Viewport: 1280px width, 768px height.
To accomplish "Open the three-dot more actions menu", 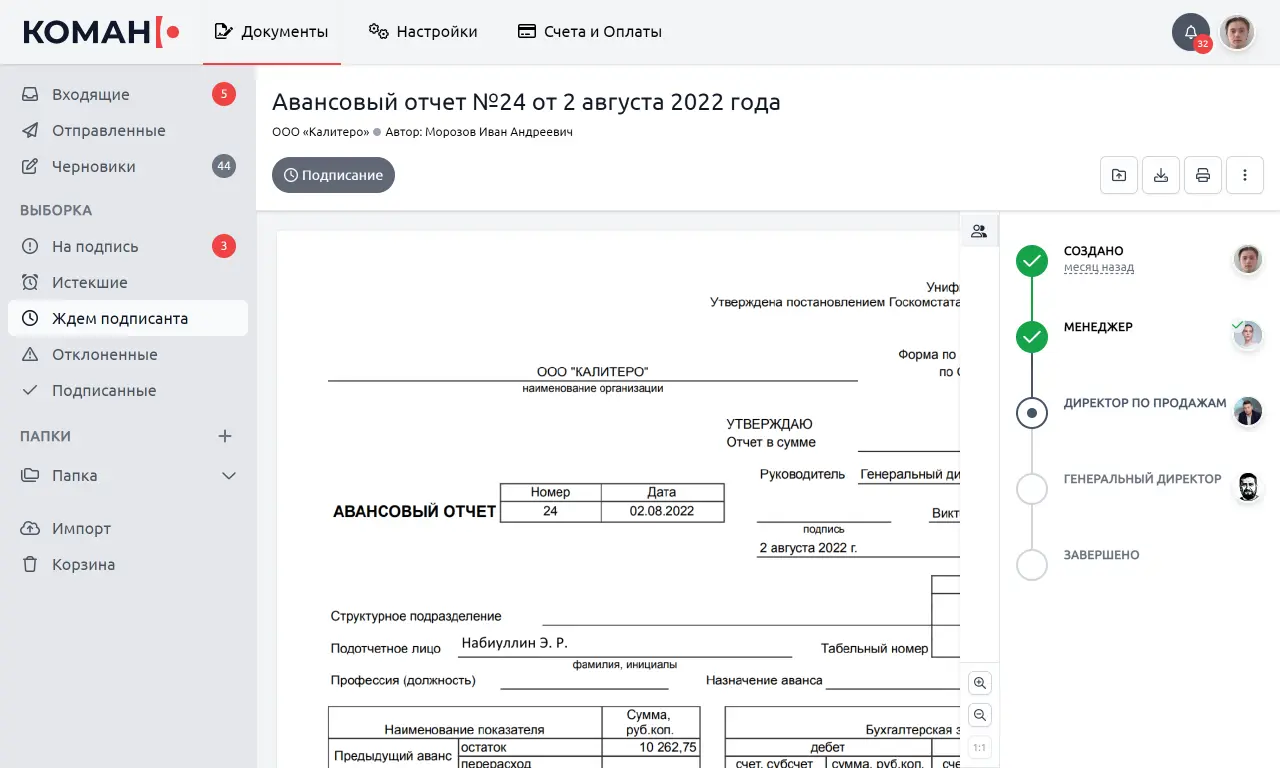I will [1245, 175].
